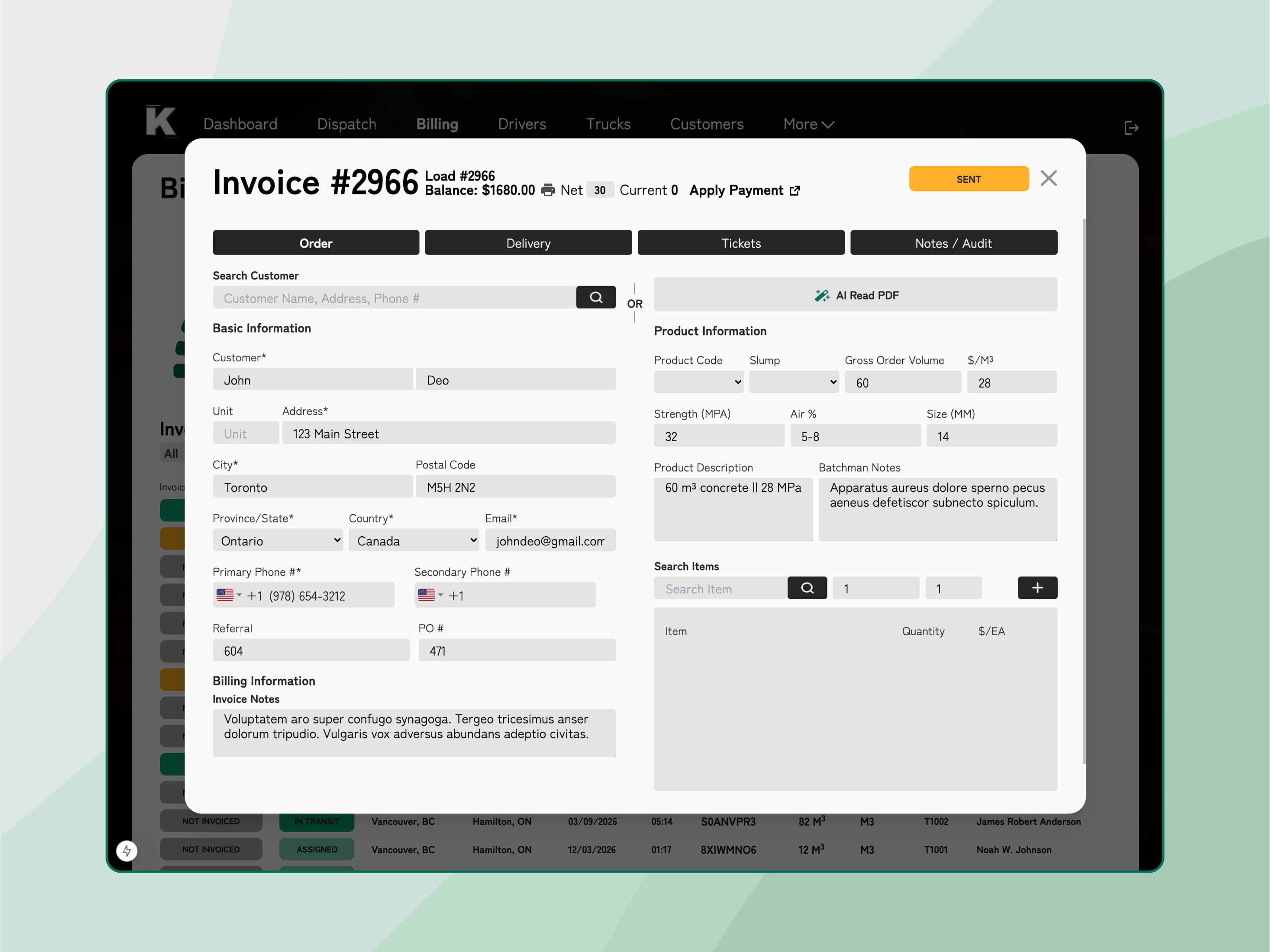Click the printer icon beside Balance

548,190
